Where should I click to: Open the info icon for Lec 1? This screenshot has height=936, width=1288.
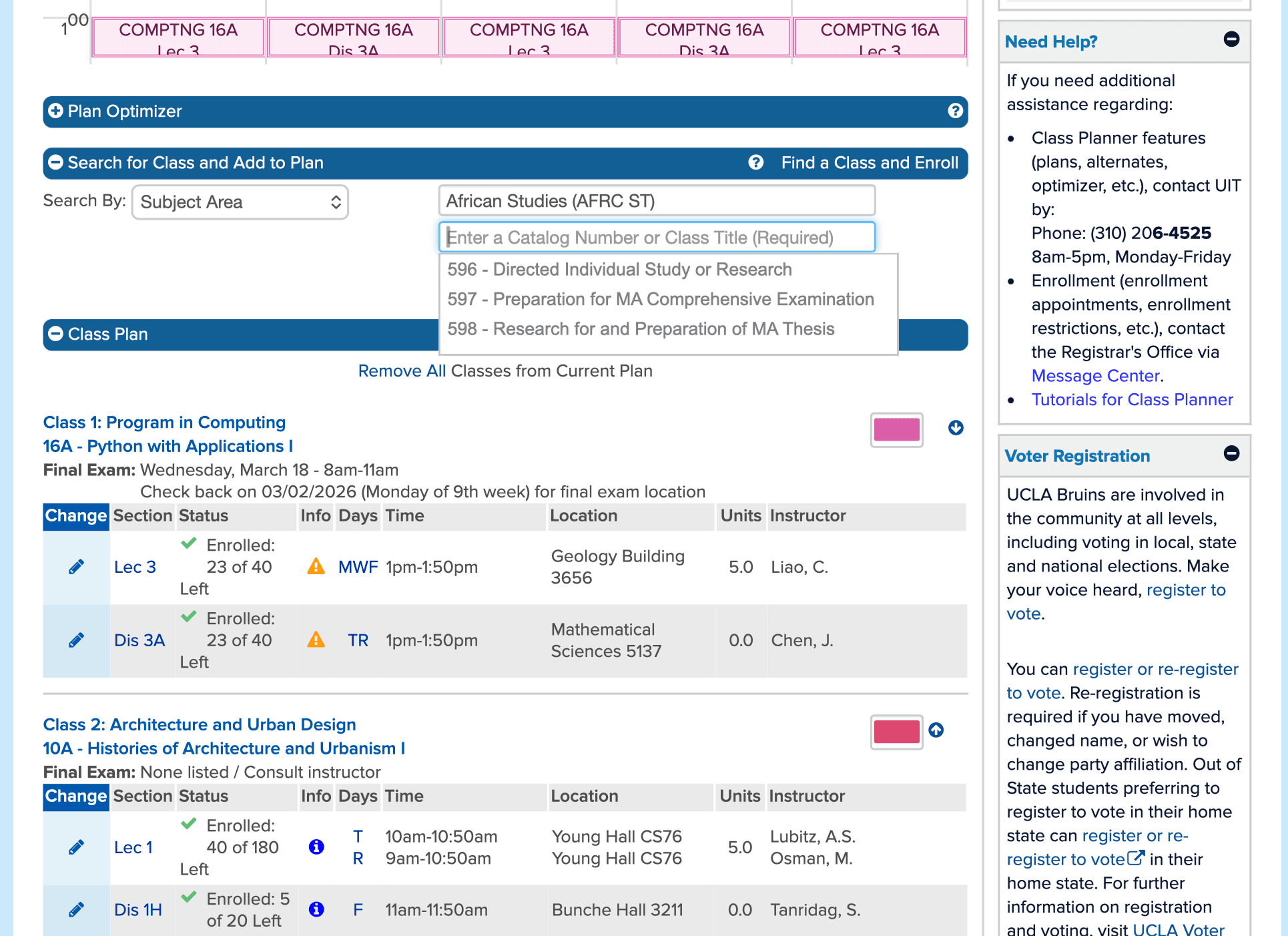(316, 847)
